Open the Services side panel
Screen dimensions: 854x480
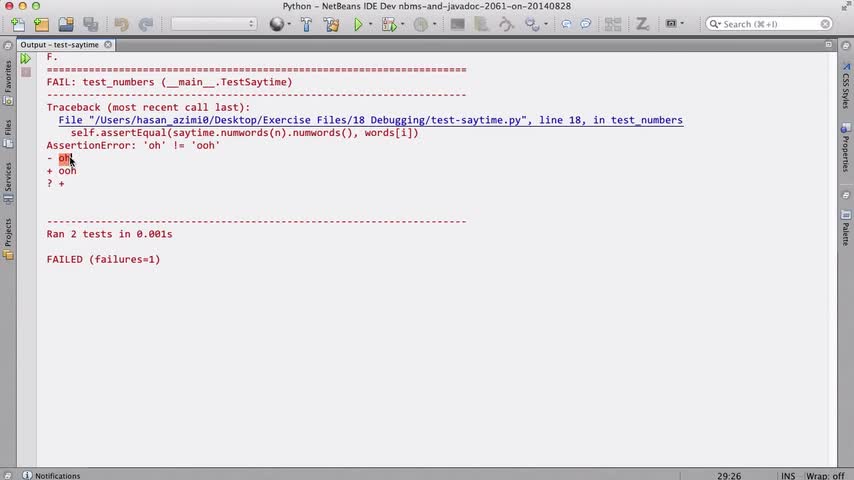pos(8,183)
